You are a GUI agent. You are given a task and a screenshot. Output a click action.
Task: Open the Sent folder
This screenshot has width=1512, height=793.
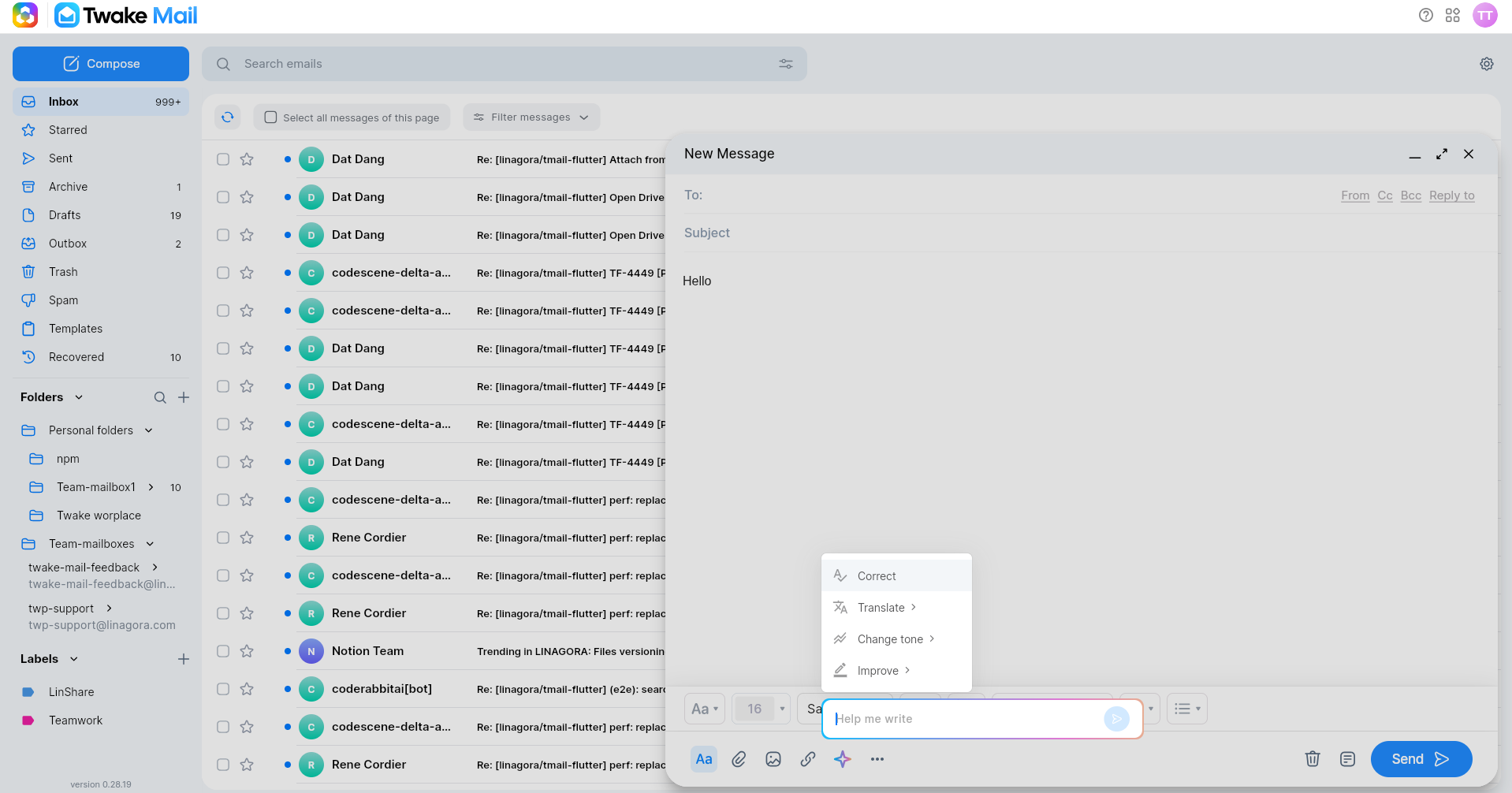101,158
